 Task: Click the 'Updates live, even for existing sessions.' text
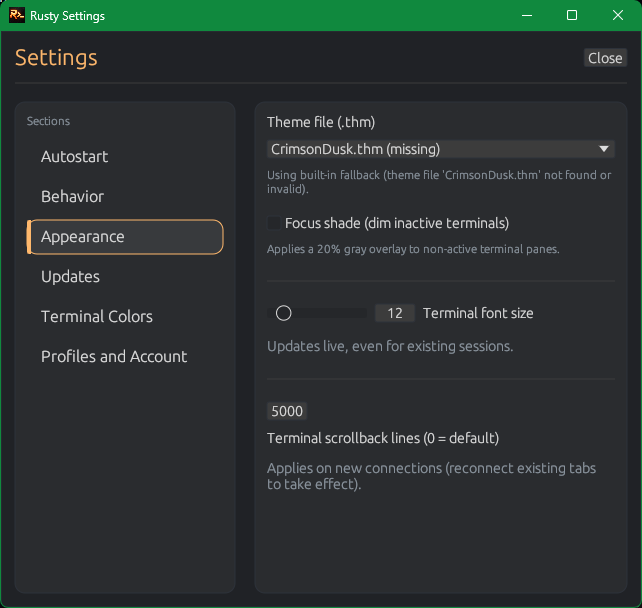click(x=390, y=346)
